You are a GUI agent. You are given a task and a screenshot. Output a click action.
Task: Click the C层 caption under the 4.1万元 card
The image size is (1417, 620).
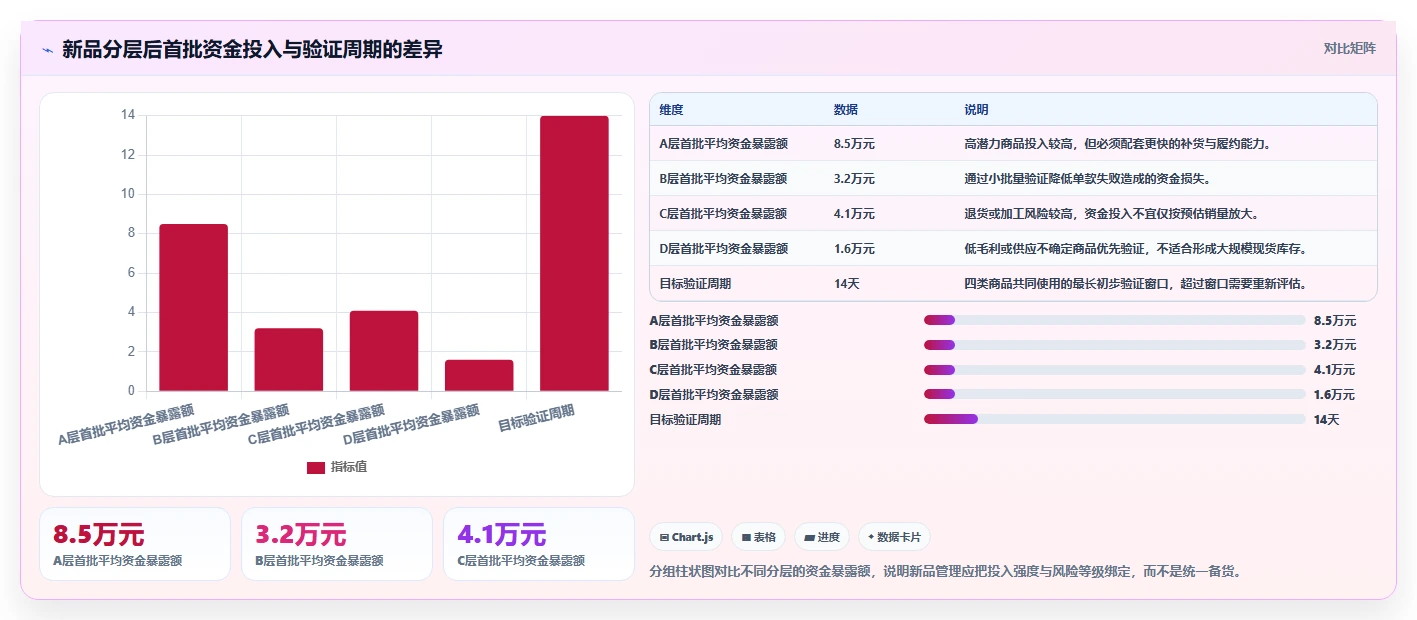(x=521, y=561)
